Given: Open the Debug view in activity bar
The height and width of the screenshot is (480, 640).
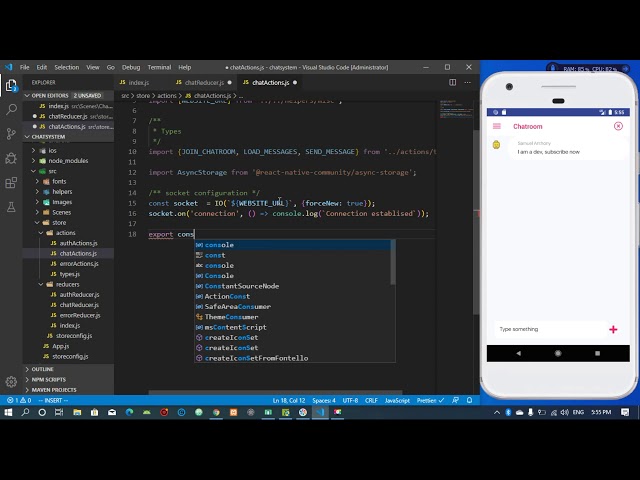Looking at the screenshot, I should (x=11, y=158).
